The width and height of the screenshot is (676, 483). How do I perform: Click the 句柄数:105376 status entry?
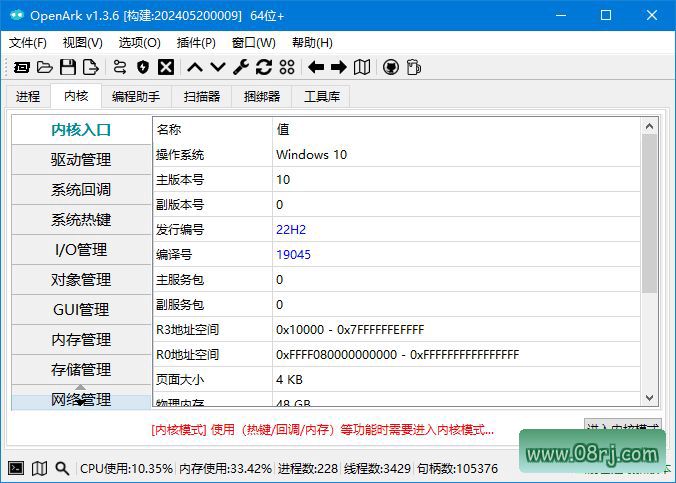coord(457,468)
